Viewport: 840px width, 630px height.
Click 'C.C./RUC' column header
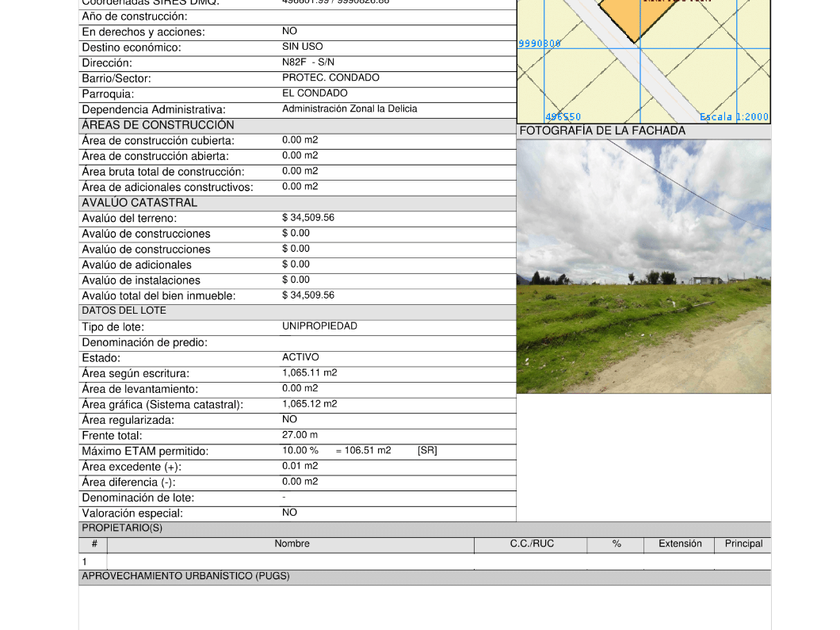click(x=531, y=544)
